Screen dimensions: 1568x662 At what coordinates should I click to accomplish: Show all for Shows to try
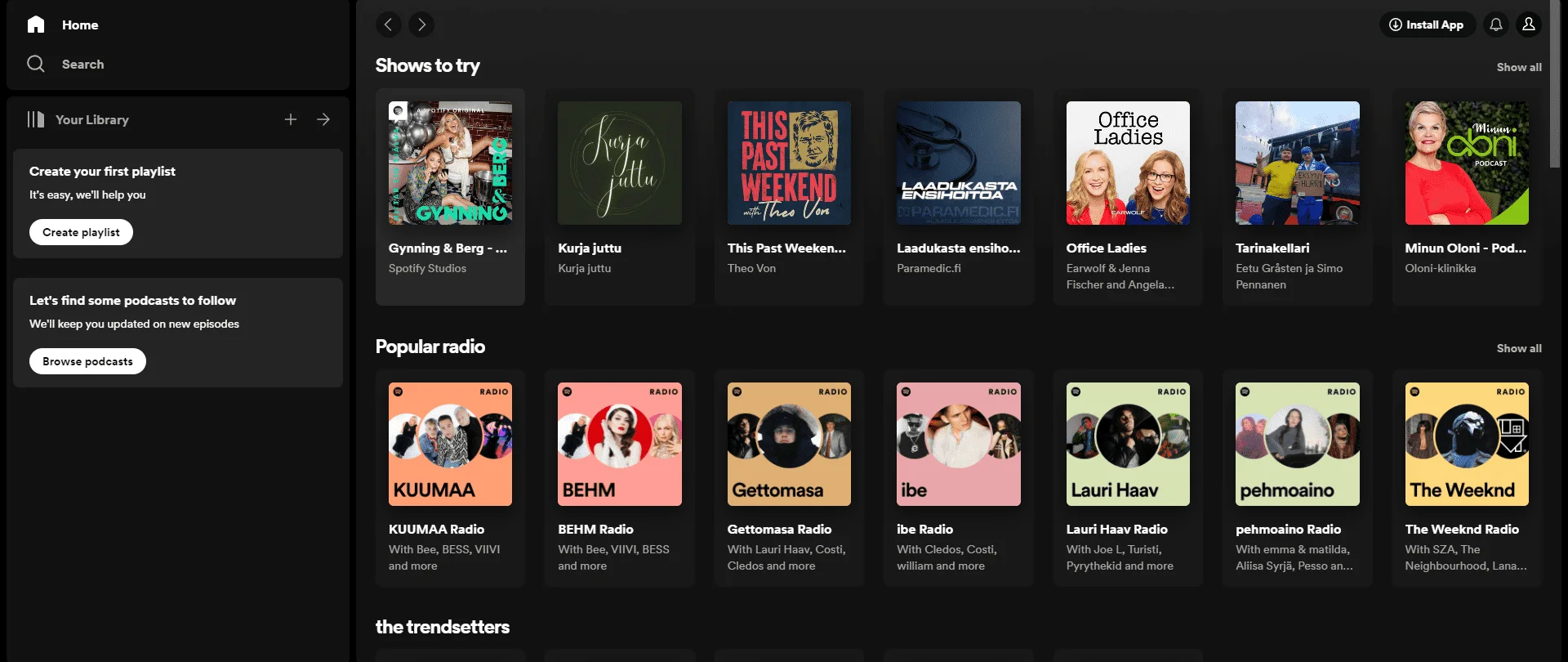[x=1519, y=67]
